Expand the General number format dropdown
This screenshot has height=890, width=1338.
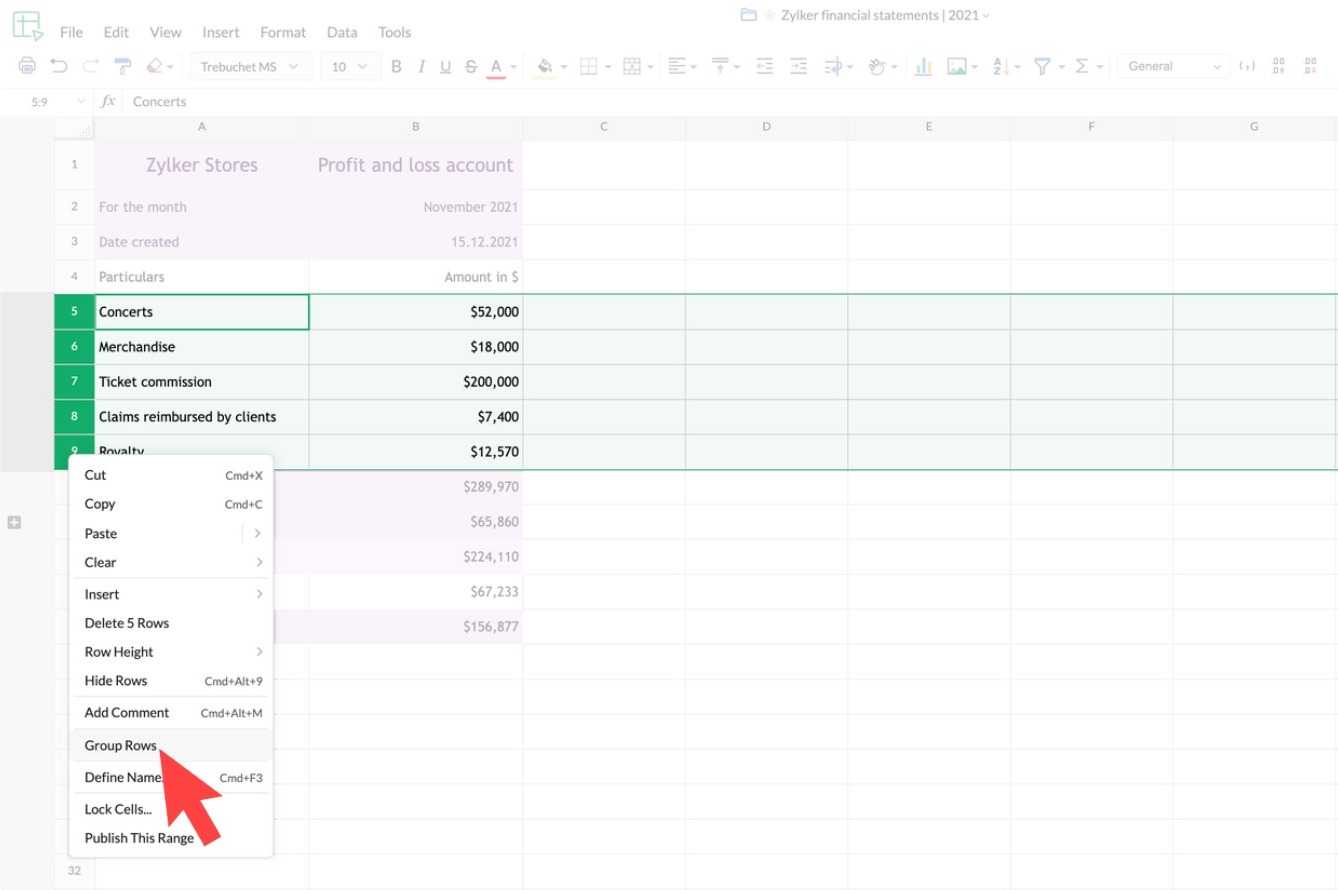[x=1173, y=67]
